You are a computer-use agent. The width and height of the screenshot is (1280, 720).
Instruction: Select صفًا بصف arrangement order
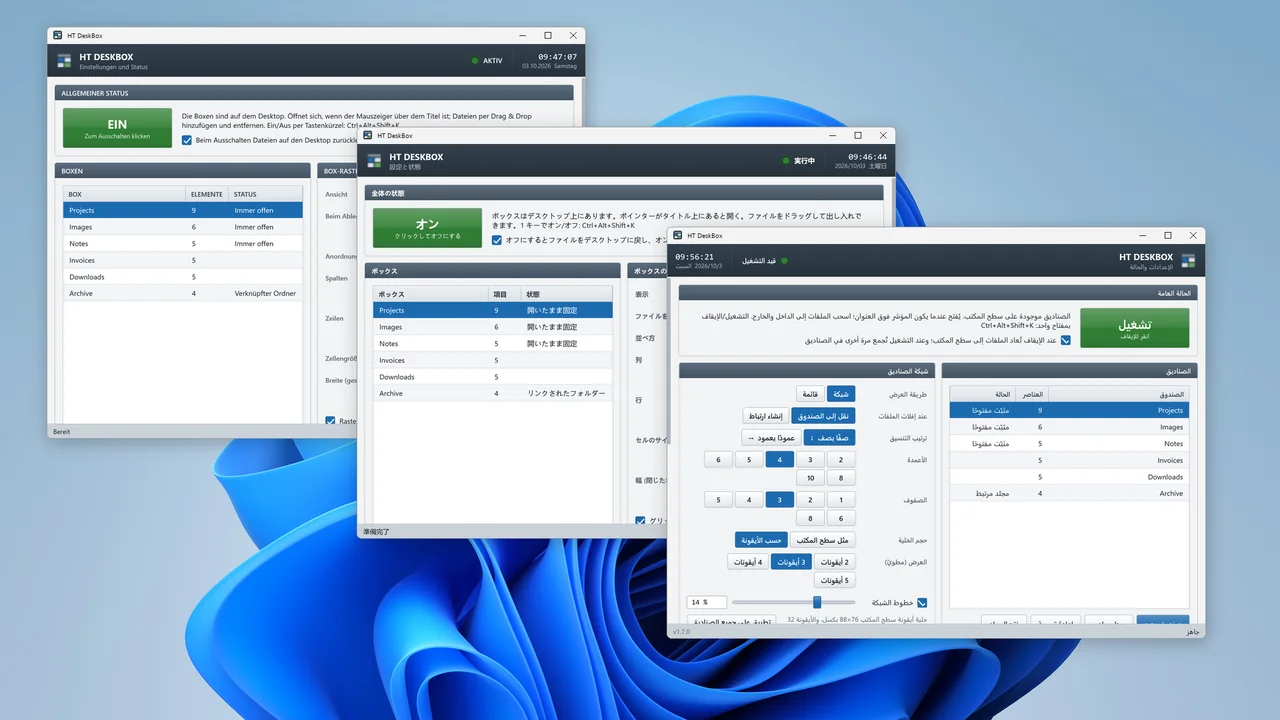click(x=830, y=438)
